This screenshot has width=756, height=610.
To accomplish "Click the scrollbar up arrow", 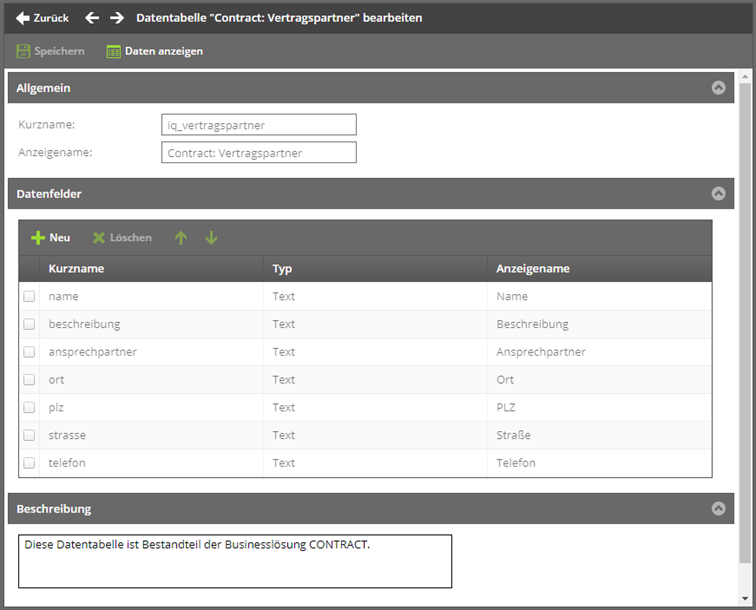I will 745,76.
